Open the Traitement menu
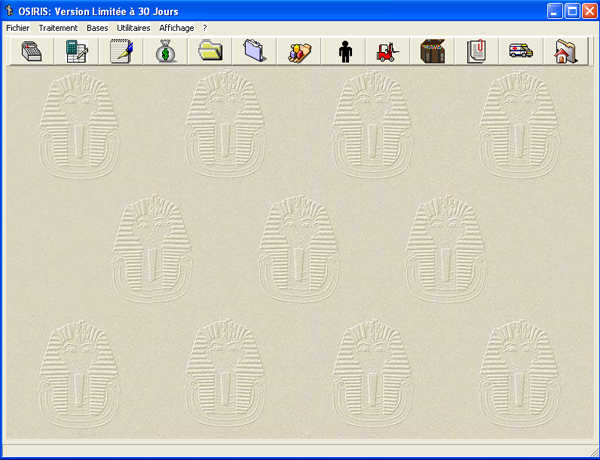This screenshot has width=600, height=460. click(58, 28)
